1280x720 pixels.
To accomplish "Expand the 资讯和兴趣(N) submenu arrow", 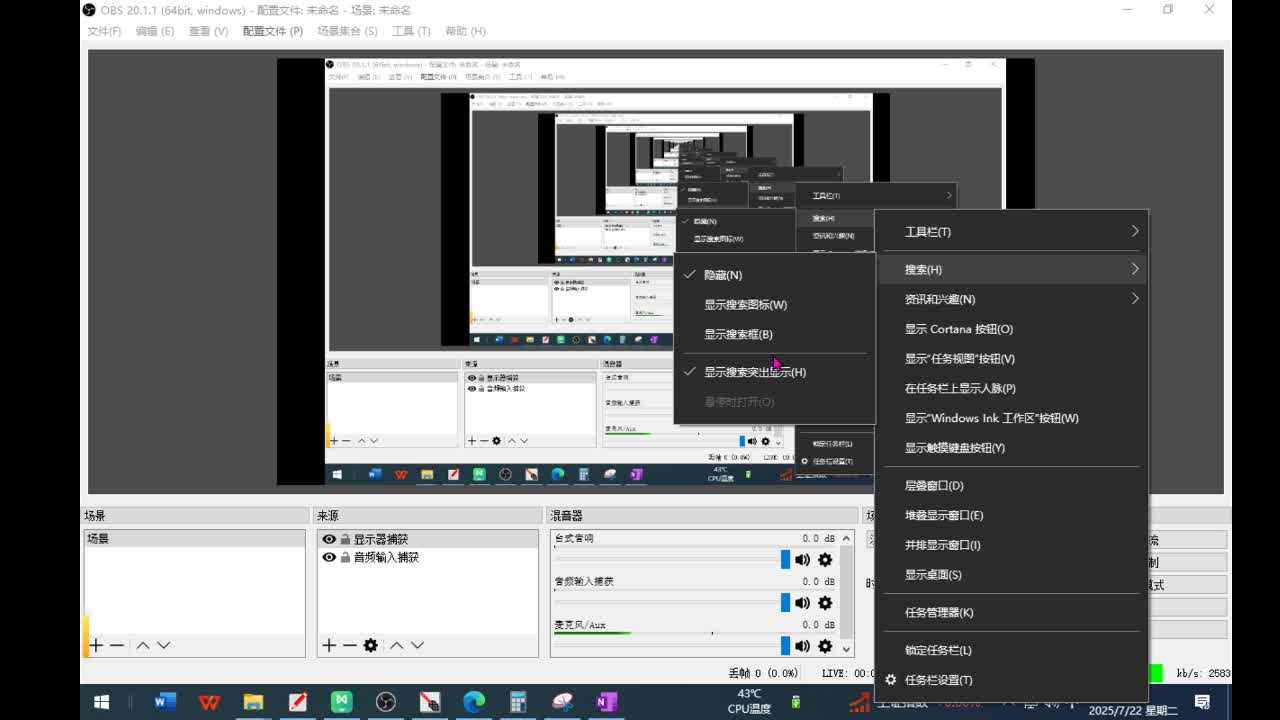I will point(1135,299).
